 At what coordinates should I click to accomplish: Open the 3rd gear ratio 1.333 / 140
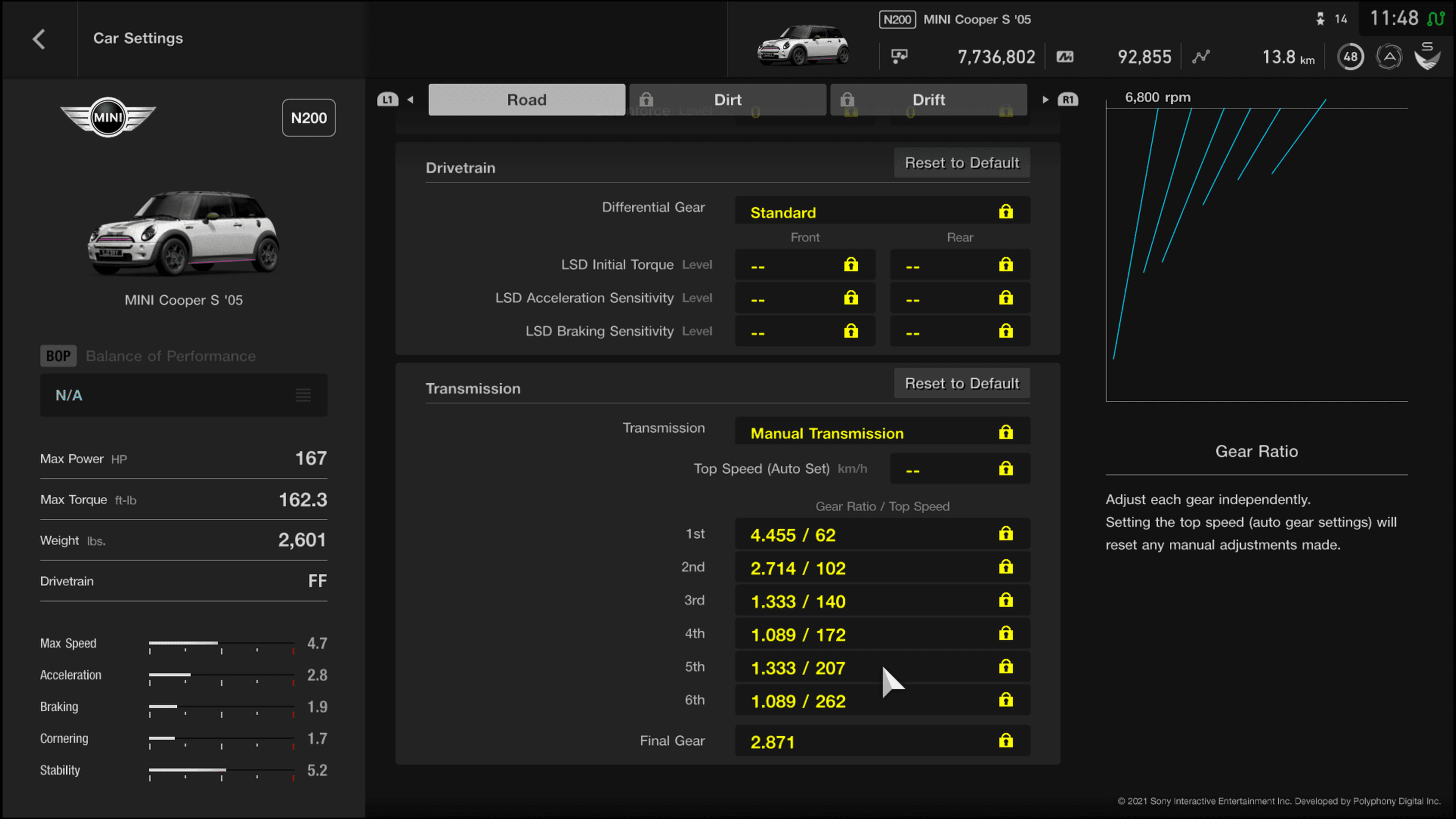click(x=882, y=600)
